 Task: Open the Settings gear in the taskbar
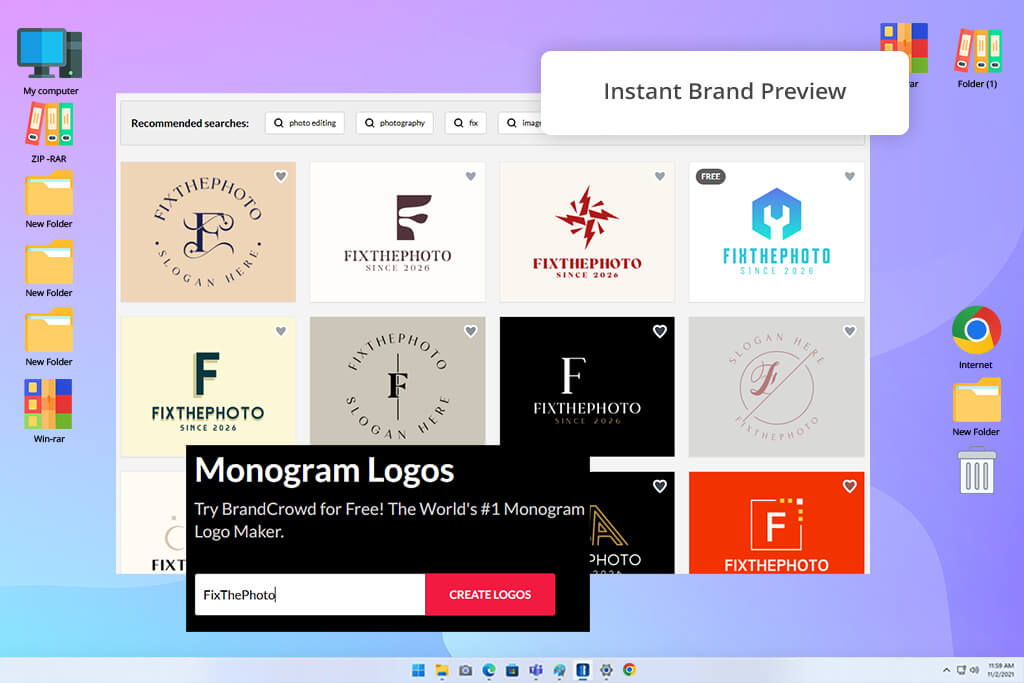click(606, 670)
